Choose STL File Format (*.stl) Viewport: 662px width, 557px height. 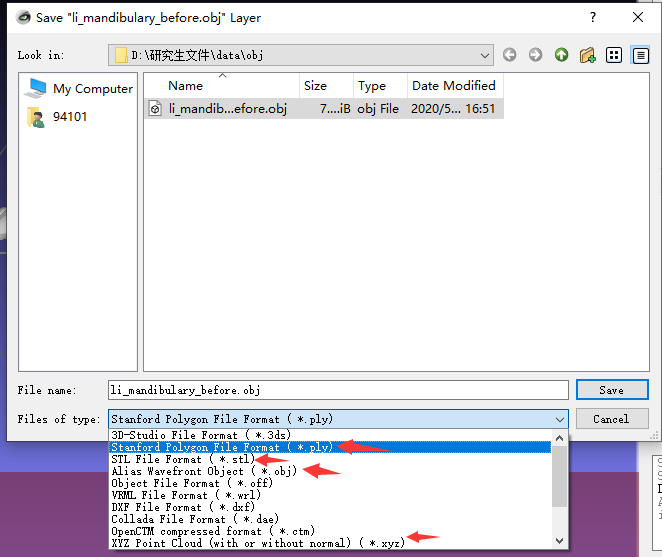click(330, 459)
